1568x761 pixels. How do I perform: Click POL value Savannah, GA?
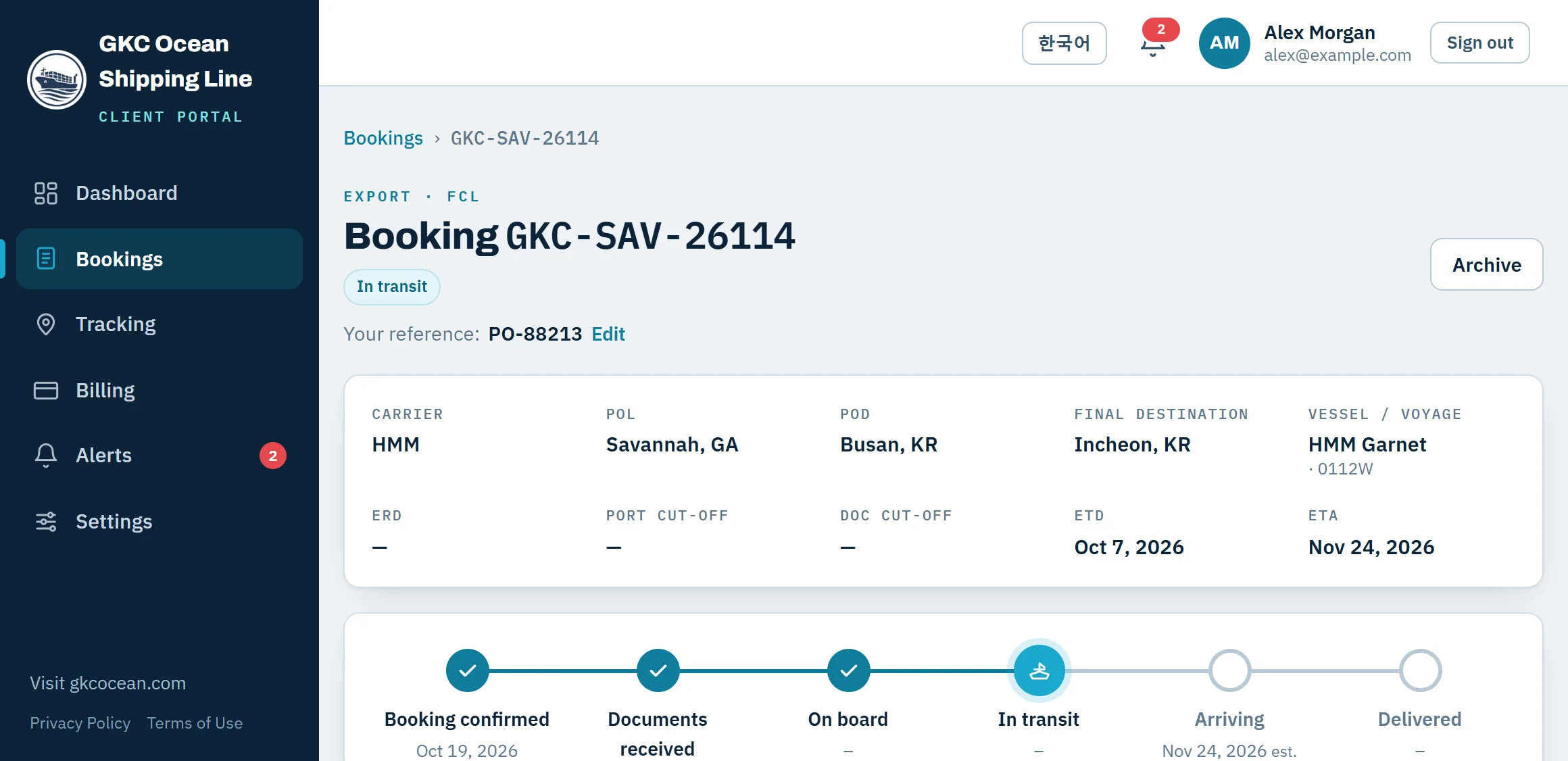pyautogui.click(x=672, y=445)
